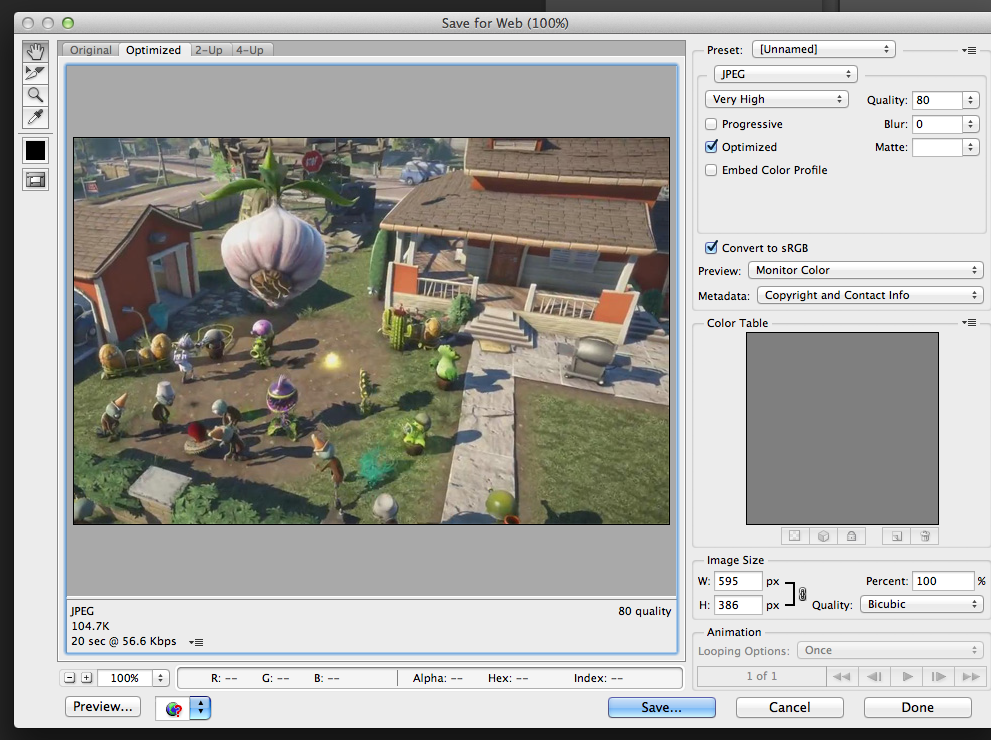Select the Zoom tool
The height and width of the screenshot is (740, 991).
[x=36, y=95]
